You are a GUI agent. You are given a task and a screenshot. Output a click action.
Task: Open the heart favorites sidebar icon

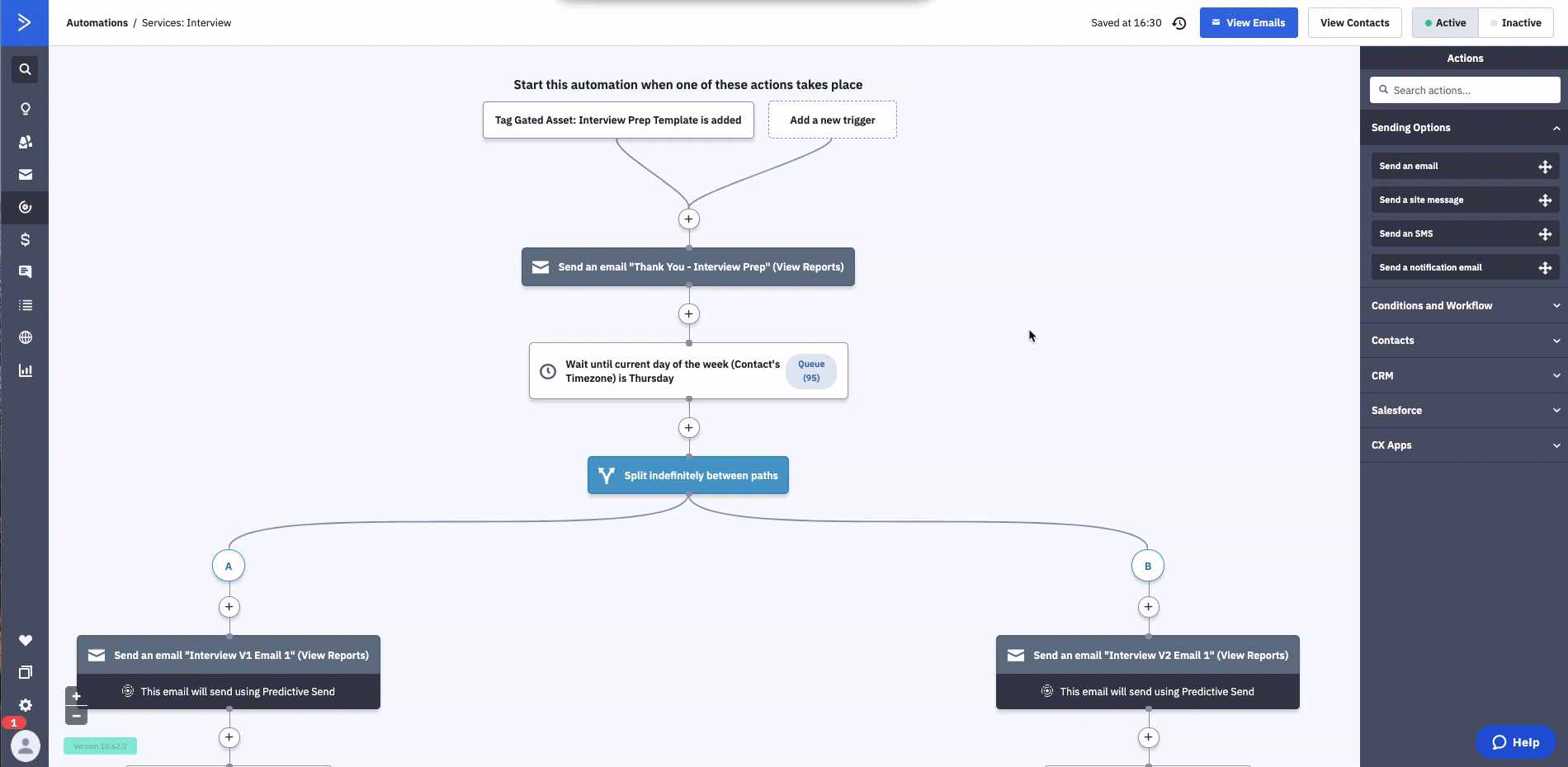pyautogui.click(x=25, y=640)
